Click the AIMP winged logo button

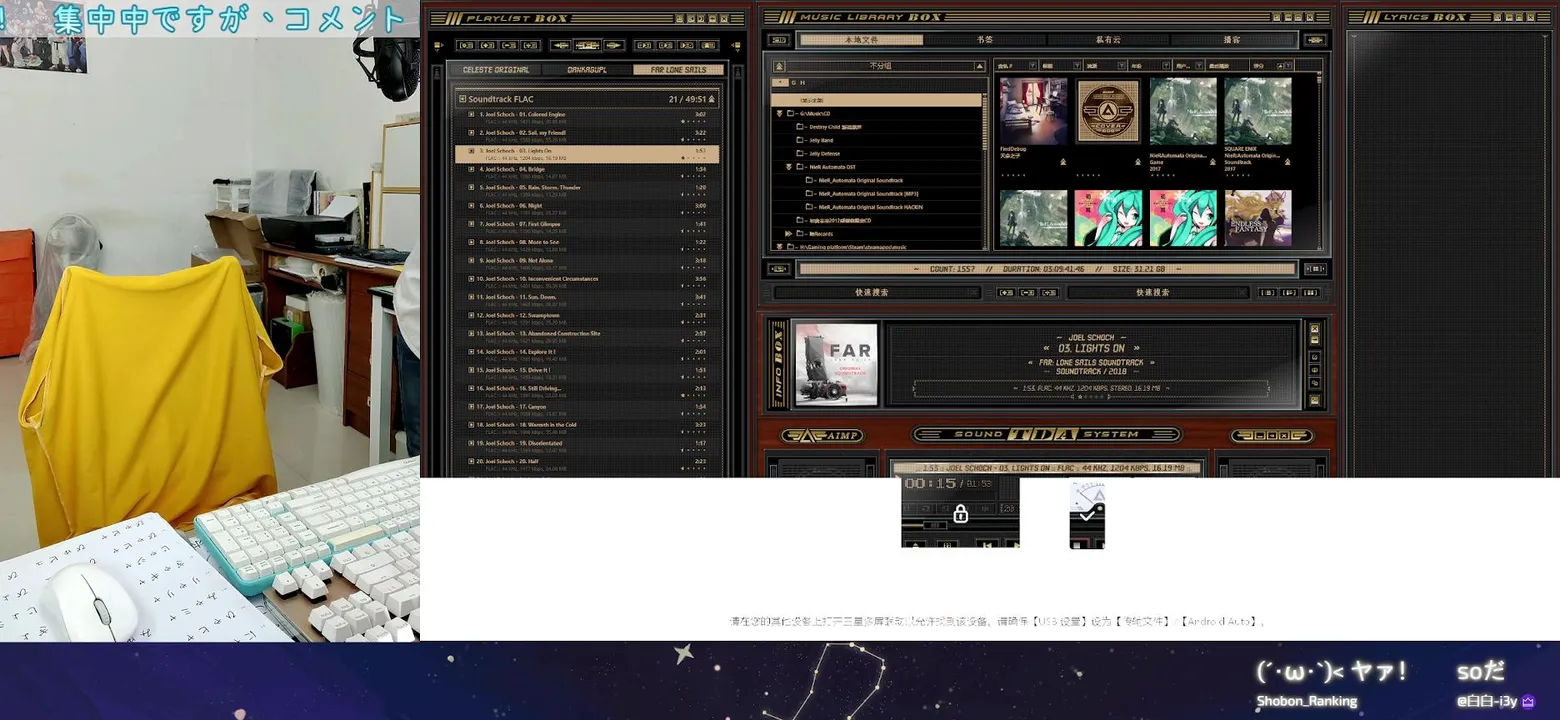(x=821, y=435)
